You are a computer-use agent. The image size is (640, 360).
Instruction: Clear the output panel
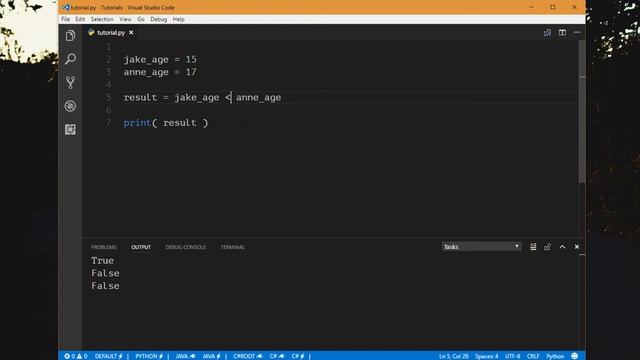533,247
